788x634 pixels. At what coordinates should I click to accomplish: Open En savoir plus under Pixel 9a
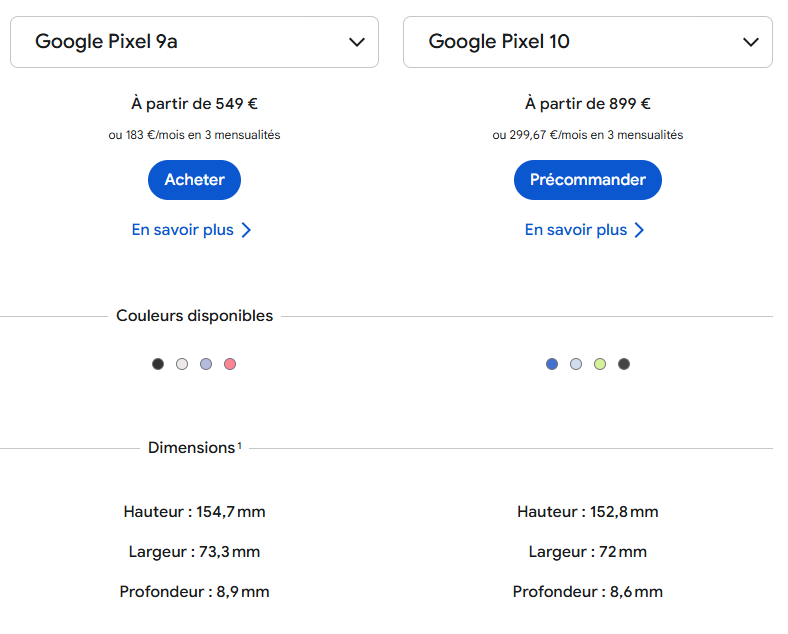point(192,230)
